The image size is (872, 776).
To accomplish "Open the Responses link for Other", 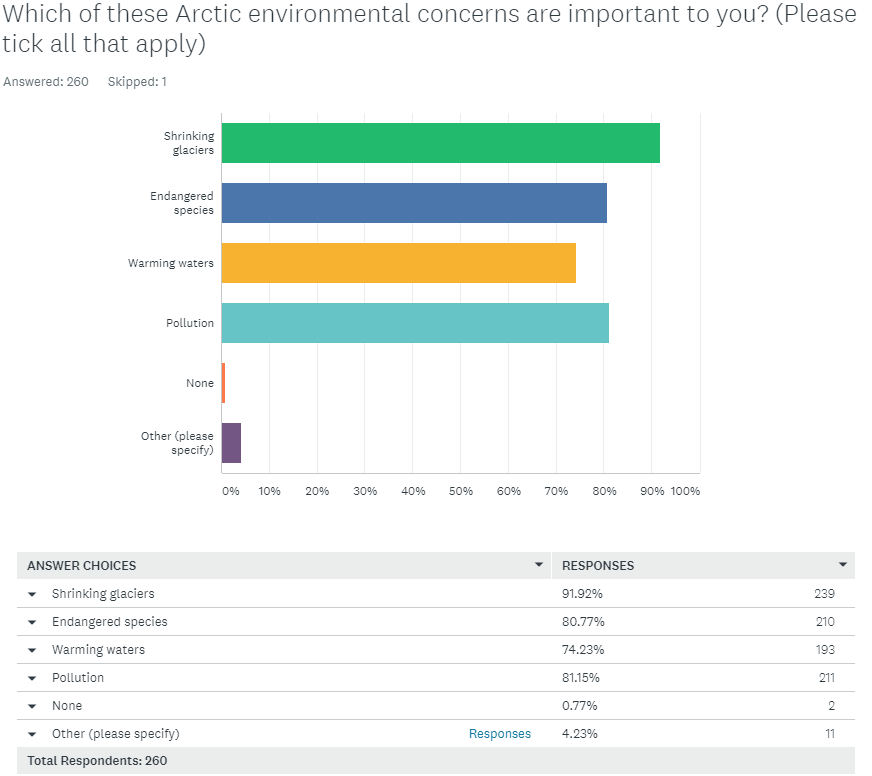I will (x=500, y=734).
